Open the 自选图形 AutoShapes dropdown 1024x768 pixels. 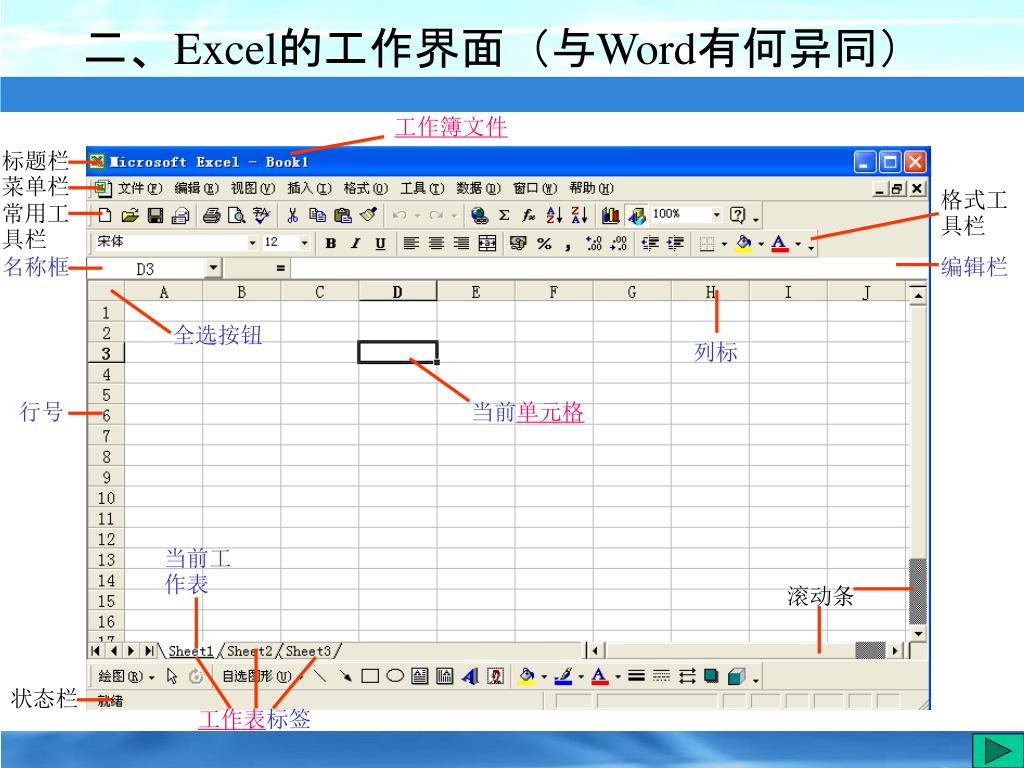click(261, 677)
